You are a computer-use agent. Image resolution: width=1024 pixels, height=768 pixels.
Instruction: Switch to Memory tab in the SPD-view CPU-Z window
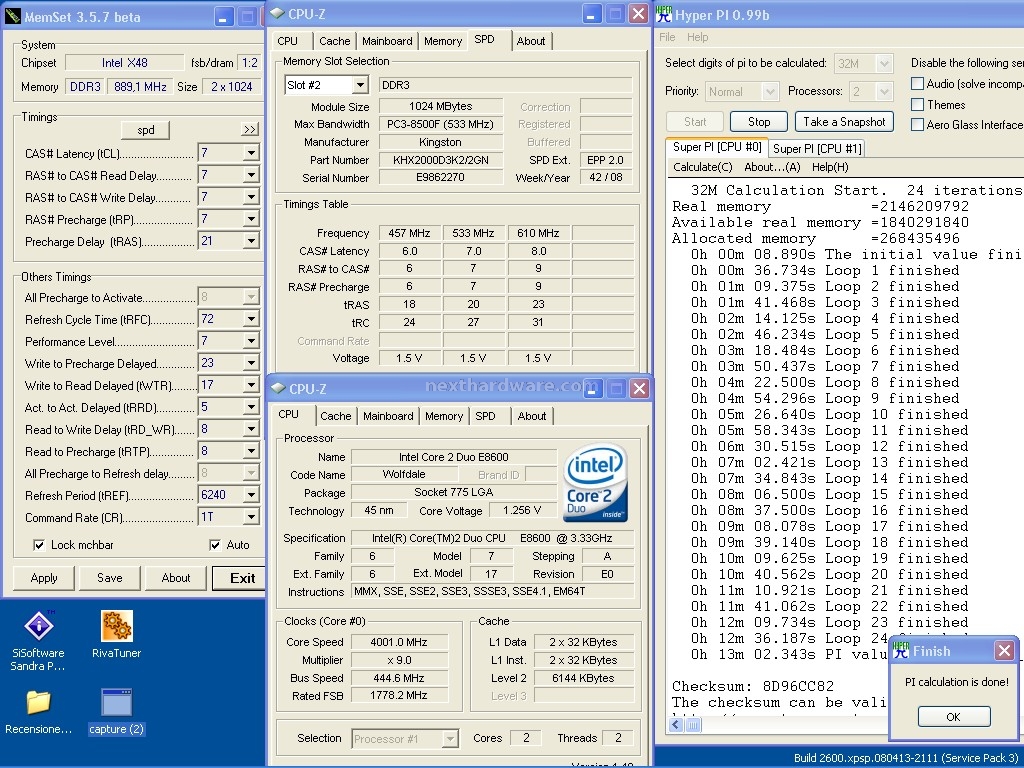(443, 41)
